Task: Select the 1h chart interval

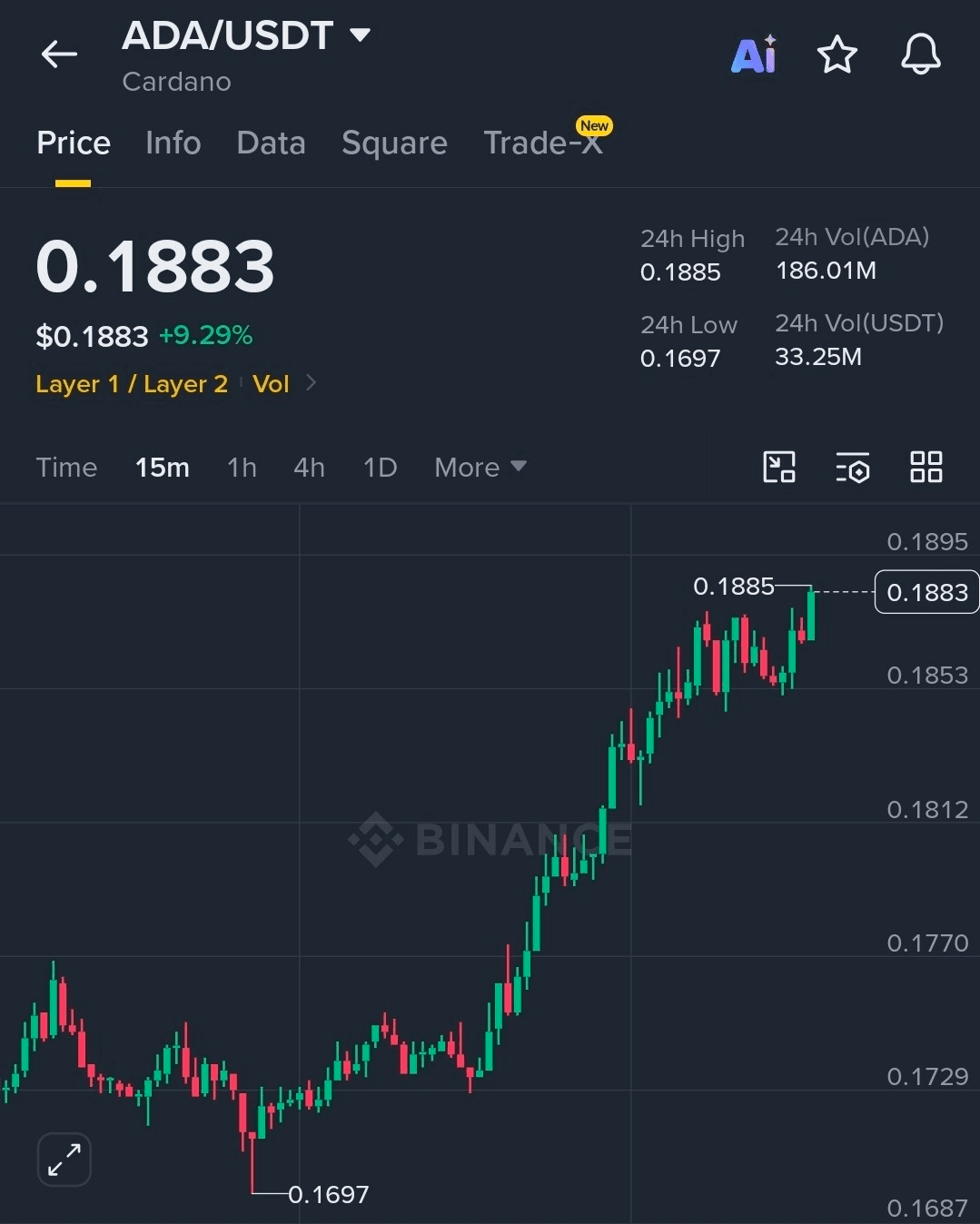Action: point(242,467)
